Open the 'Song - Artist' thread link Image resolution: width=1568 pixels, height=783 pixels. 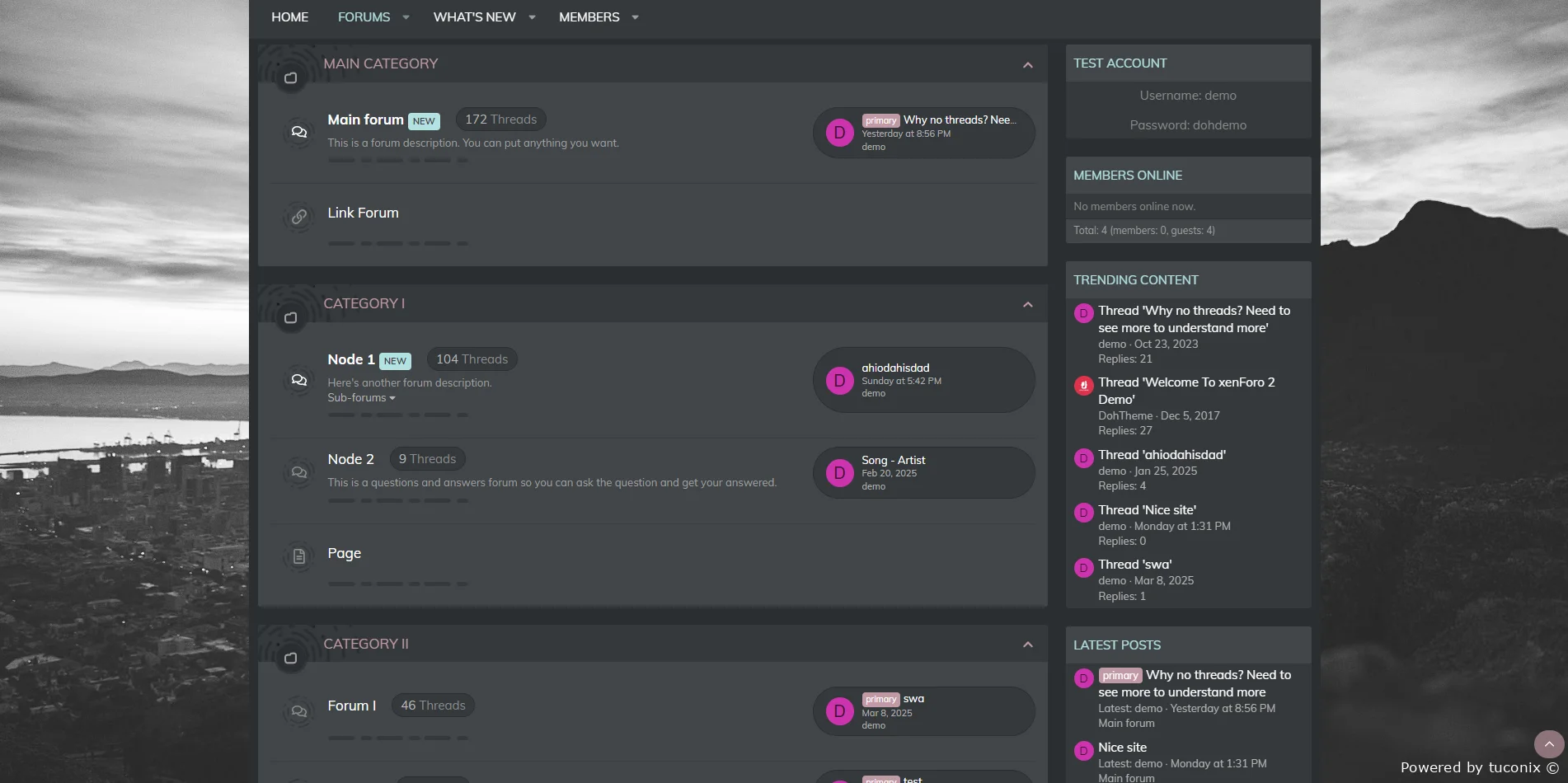coord(893,460)
